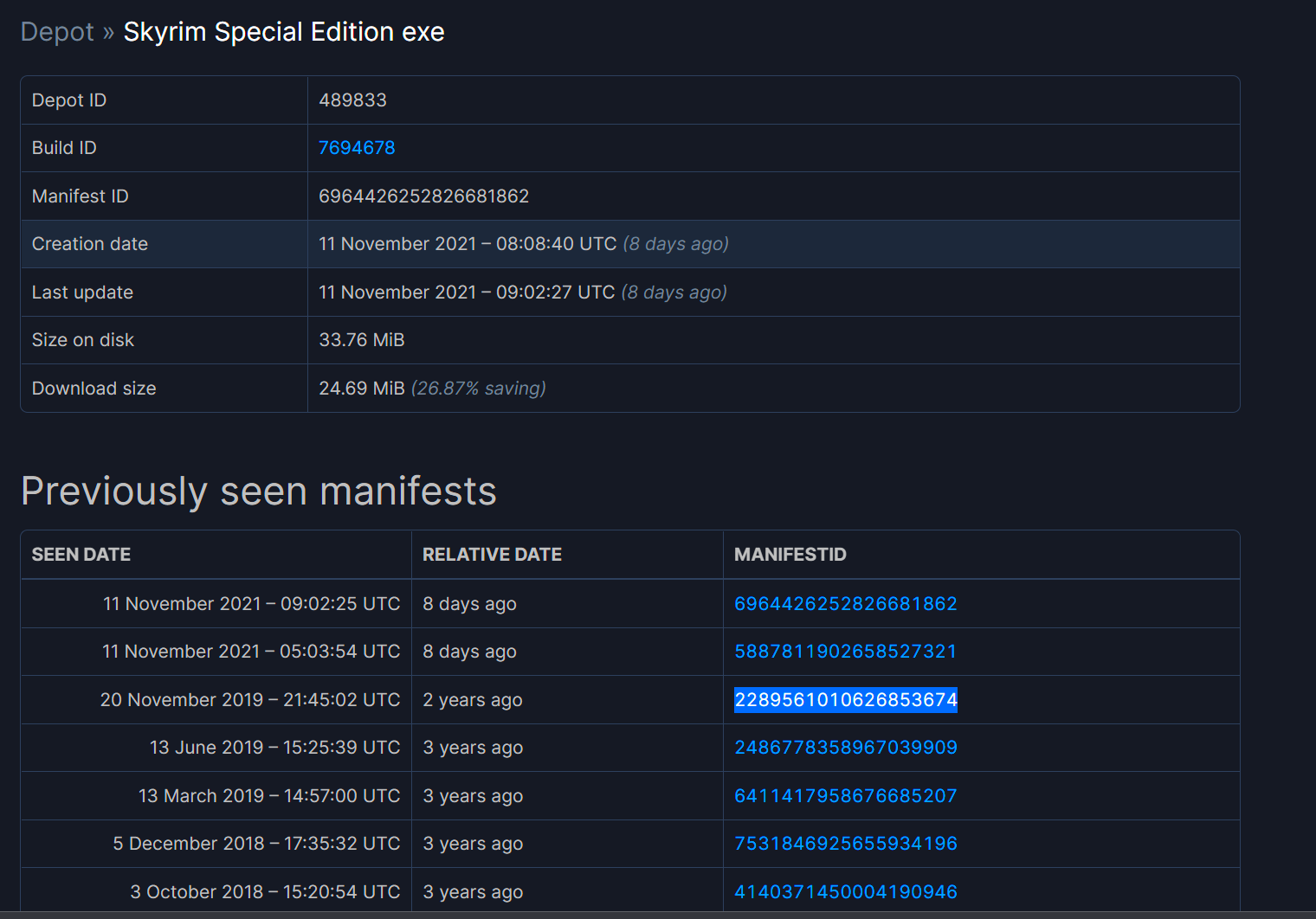1316x919 pixels.
Task: Select the Manifest ID value in depot info table
Action: click(x=423, y=196)
